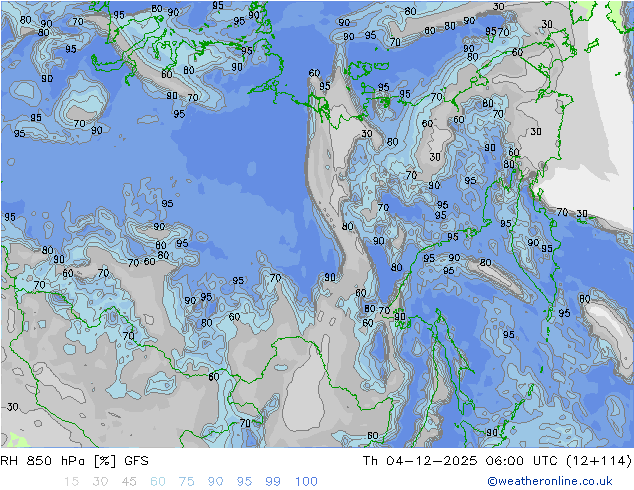Select the legend value 75

click(187, 481)
